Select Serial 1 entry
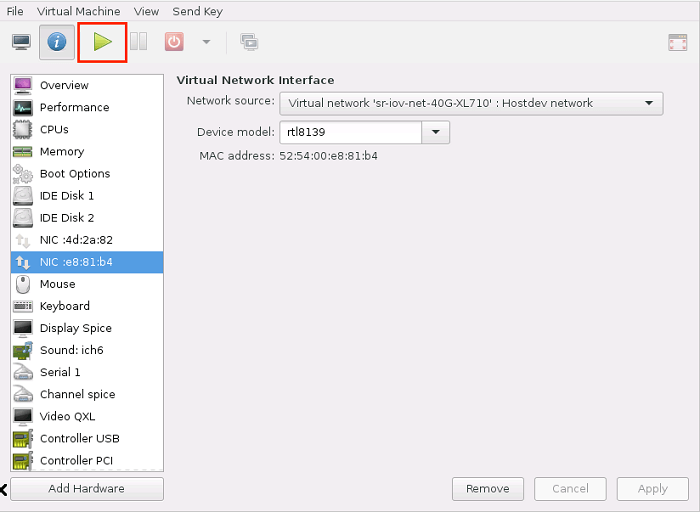The height and width of the screenshot is (512, 700). point(87,373)
